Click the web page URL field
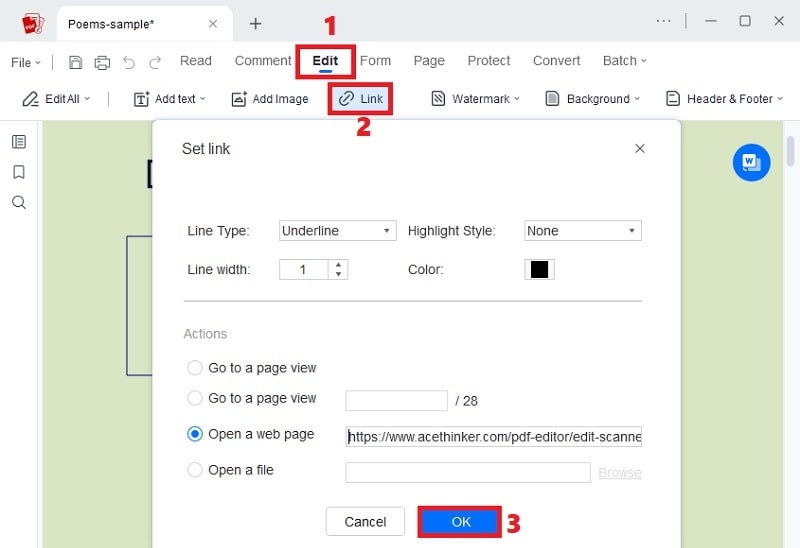Screen dimensions: 800x548 click(x=493, y=437)
